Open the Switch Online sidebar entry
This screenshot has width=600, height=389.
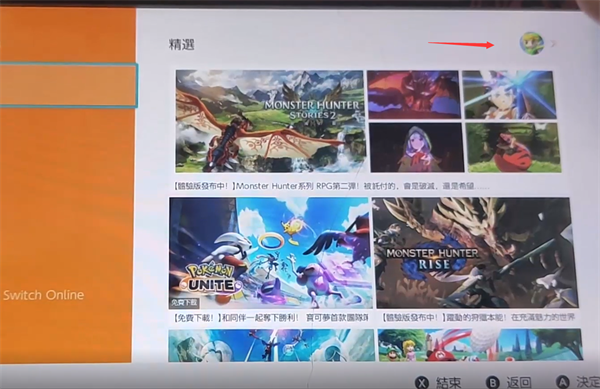pyautogui.click(x=43, y=295)
